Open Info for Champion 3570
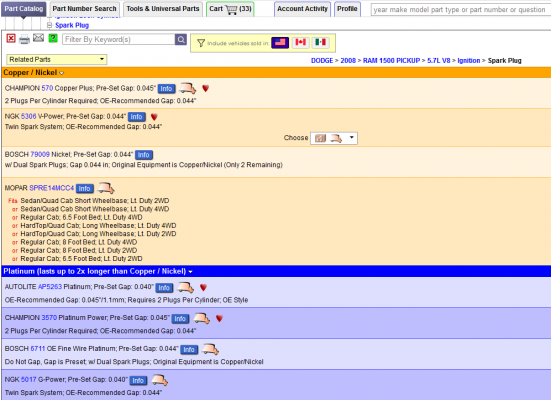551x400 pixels. [180, 318]
